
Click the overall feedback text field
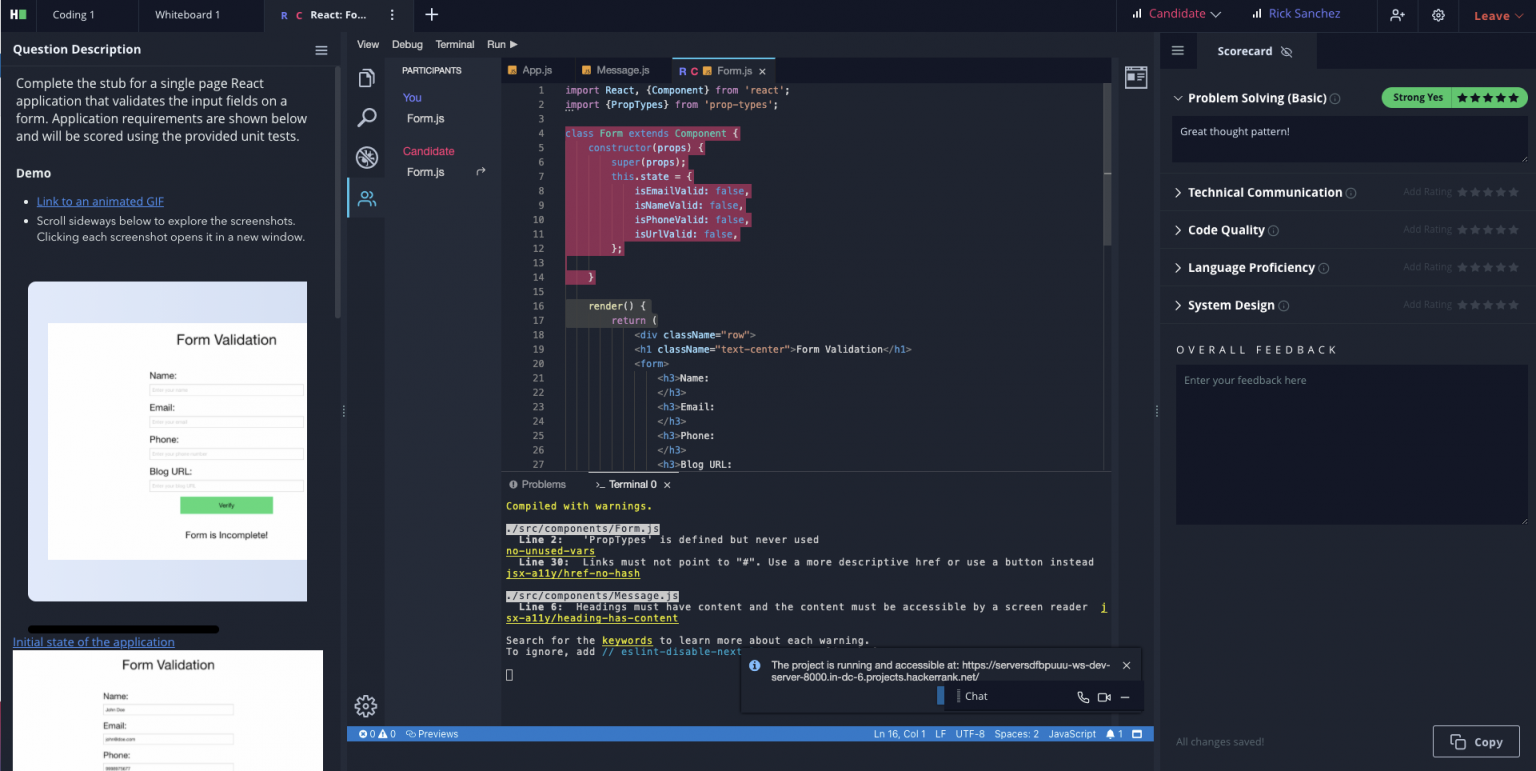1351,445
